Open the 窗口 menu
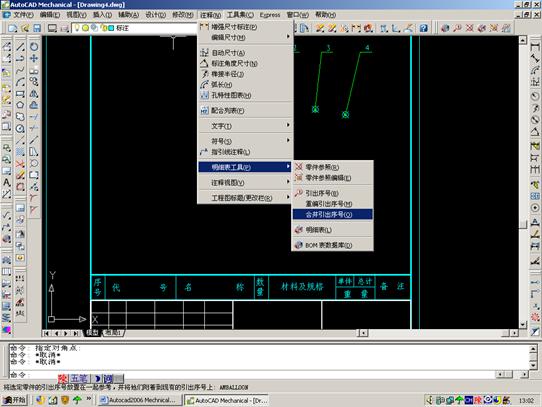Screen dimensions: 542x407 [298, 15]
